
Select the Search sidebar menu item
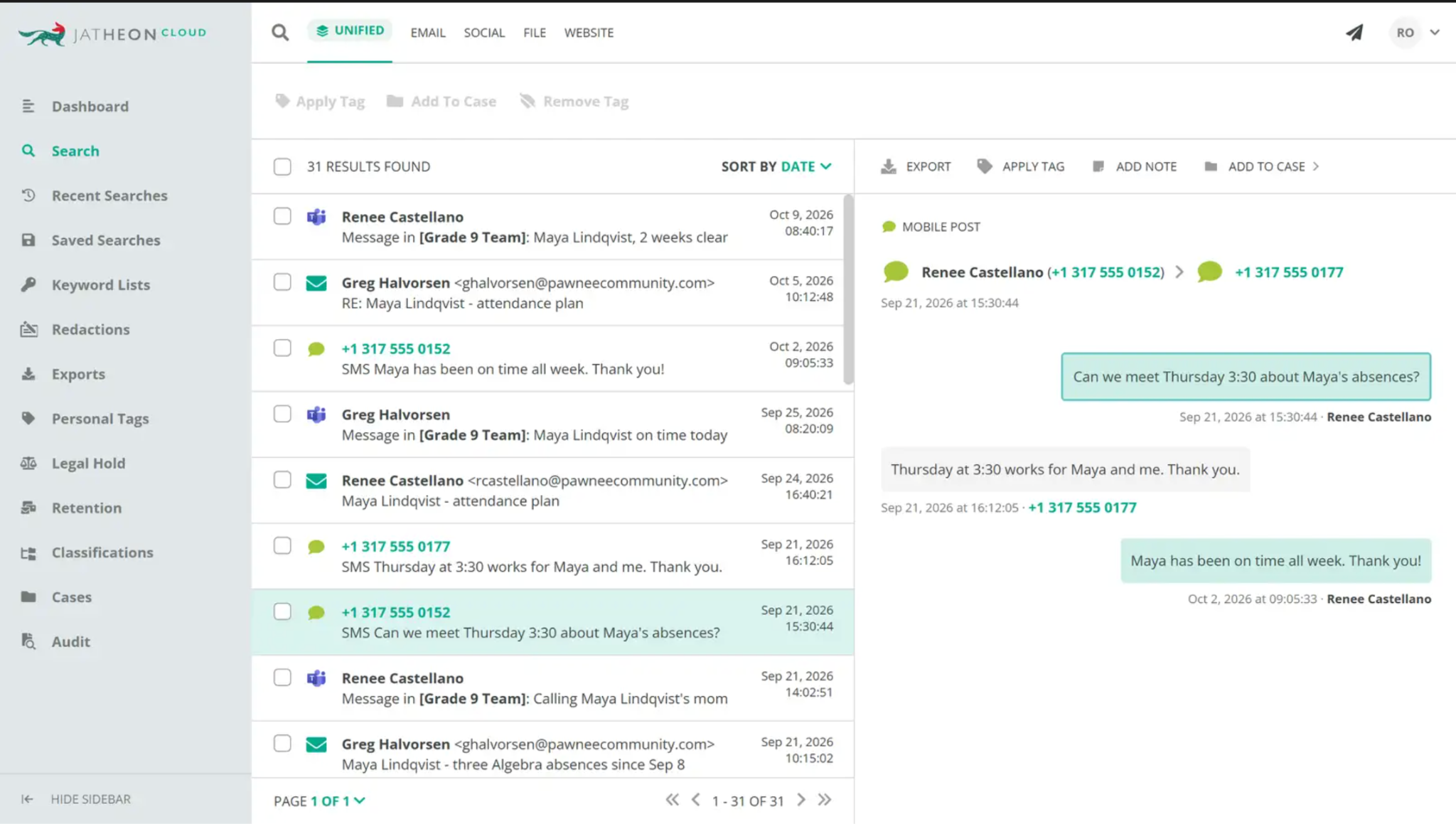pos(75,151)
